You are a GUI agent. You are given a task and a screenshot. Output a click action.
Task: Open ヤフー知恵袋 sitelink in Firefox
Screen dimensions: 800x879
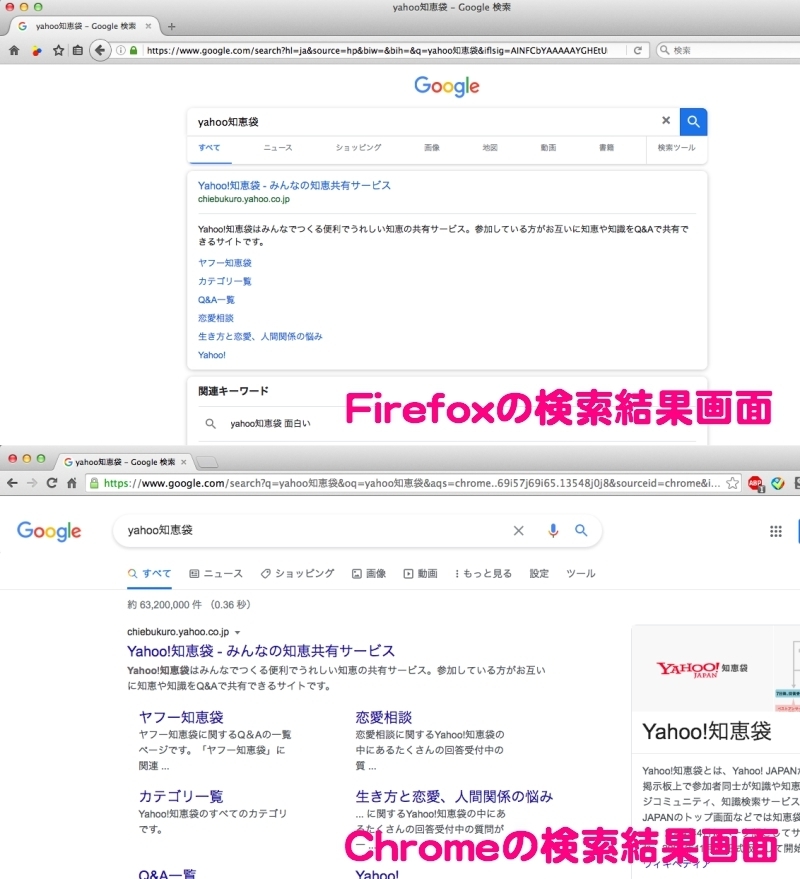pos(225,262)
